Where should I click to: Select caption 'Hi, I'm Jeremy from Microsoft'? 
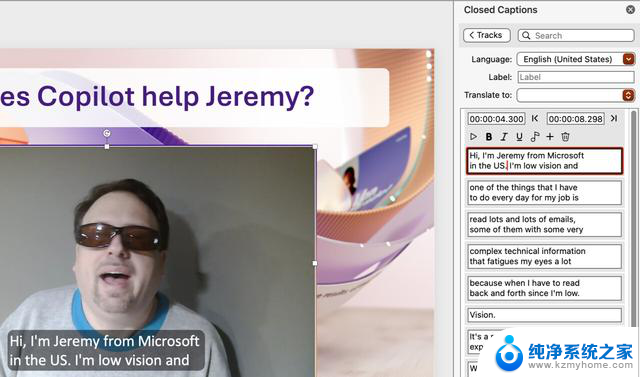tap(544, 161)
